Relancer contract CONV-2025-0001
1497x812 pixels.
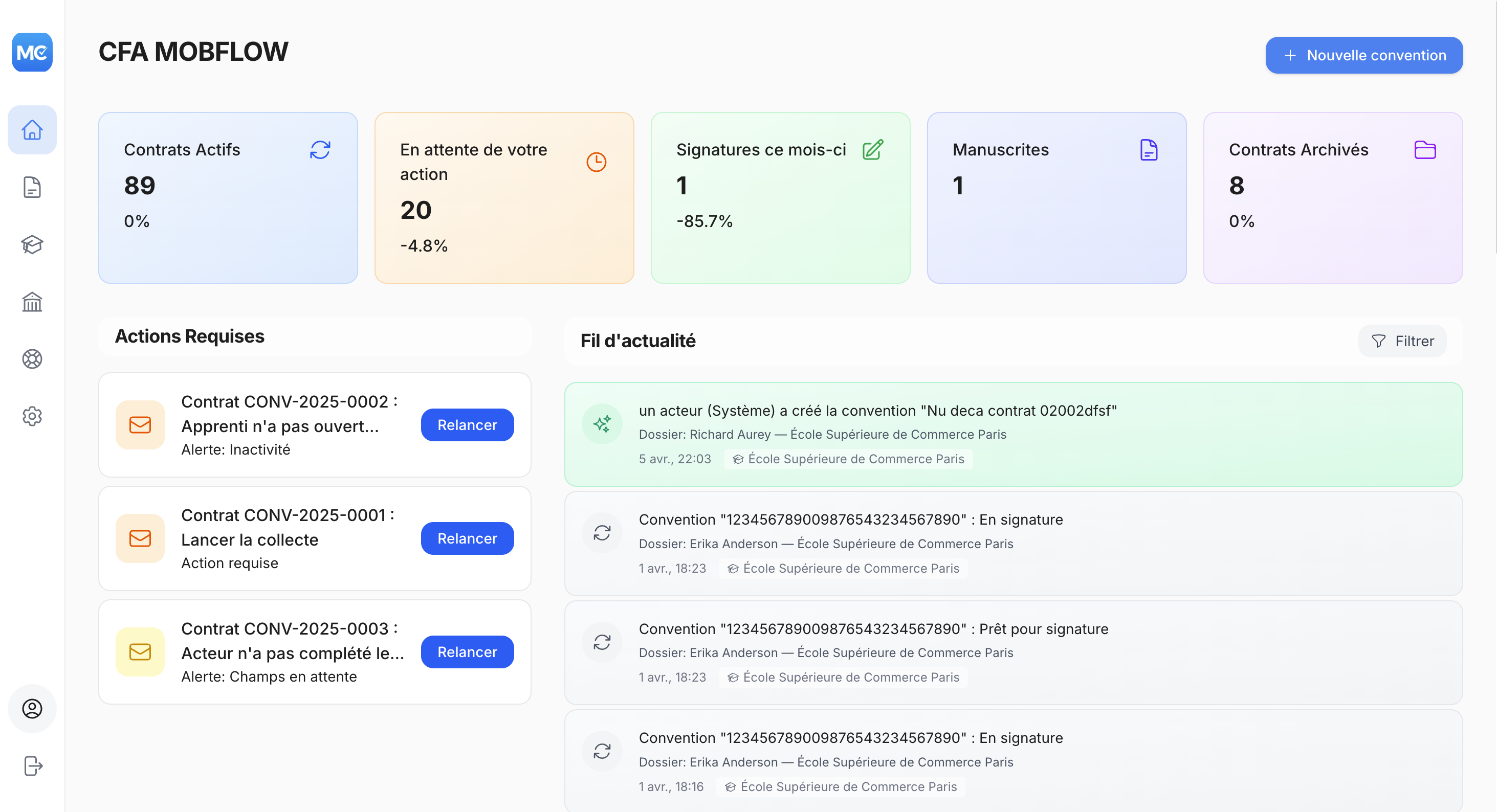[x=467, y=538]
